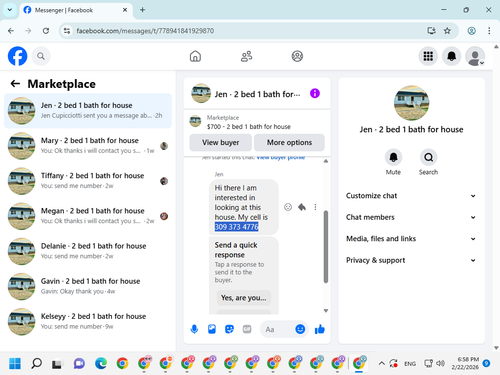This screenshot has height=375, width=500.
Task: Open the Groups icon in top navigation
Action: point(297,56)
